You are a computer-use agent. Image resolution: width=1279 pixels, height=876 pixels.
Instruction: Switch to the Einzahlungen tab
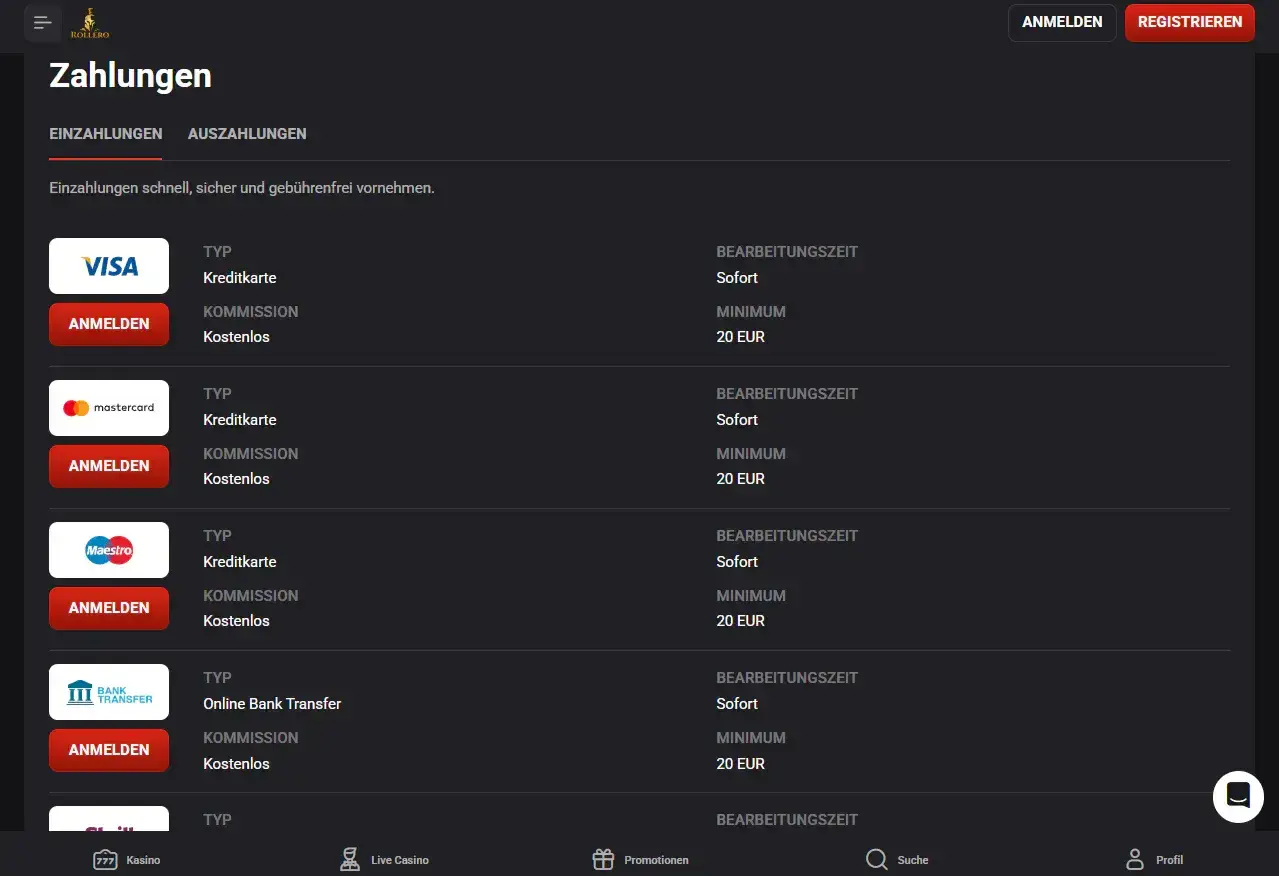tap(106, 134)
